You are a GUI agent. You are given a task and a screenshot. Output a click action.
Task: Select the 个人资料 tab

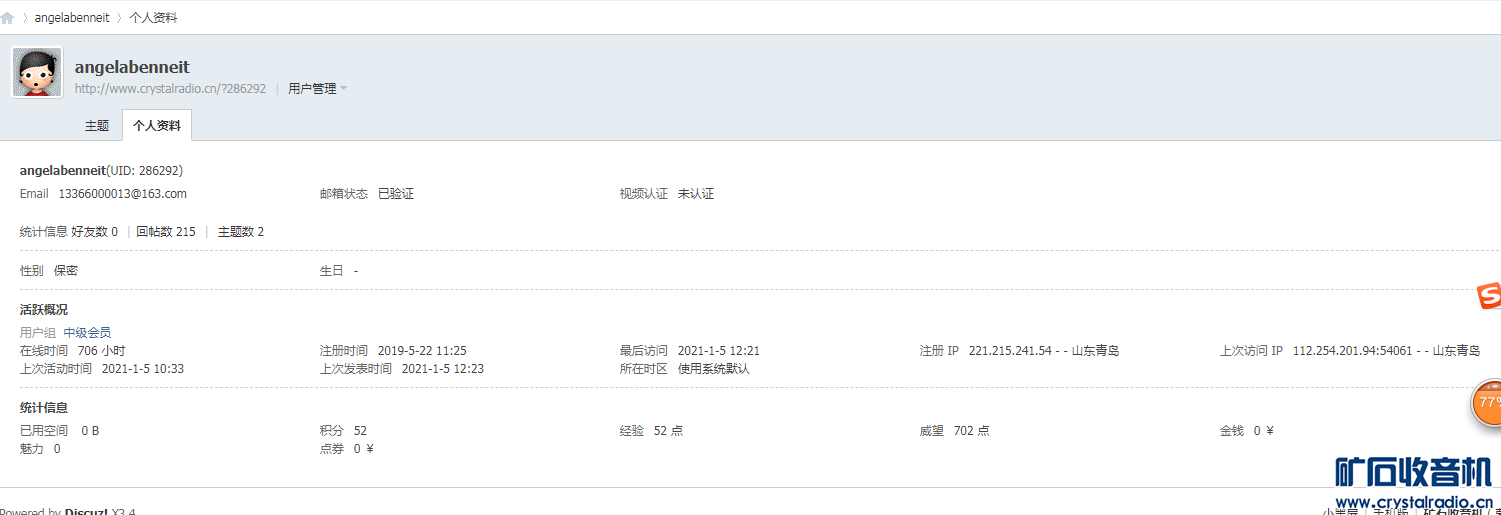tap(157, 126)
